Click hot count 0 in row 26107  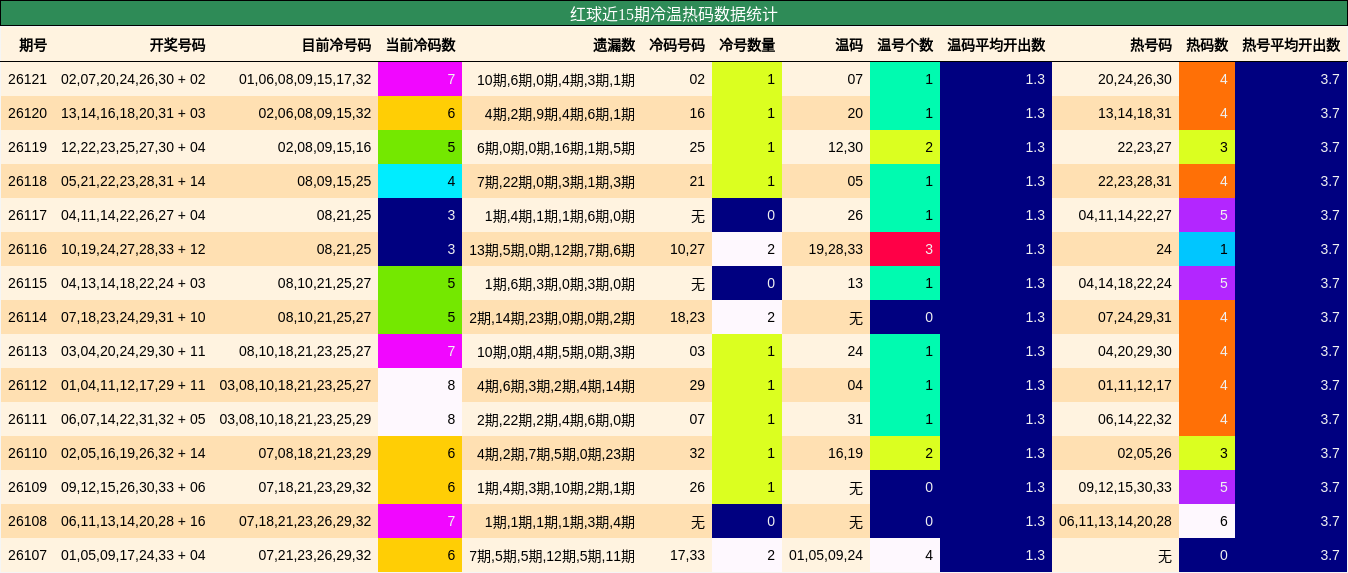1207,555
